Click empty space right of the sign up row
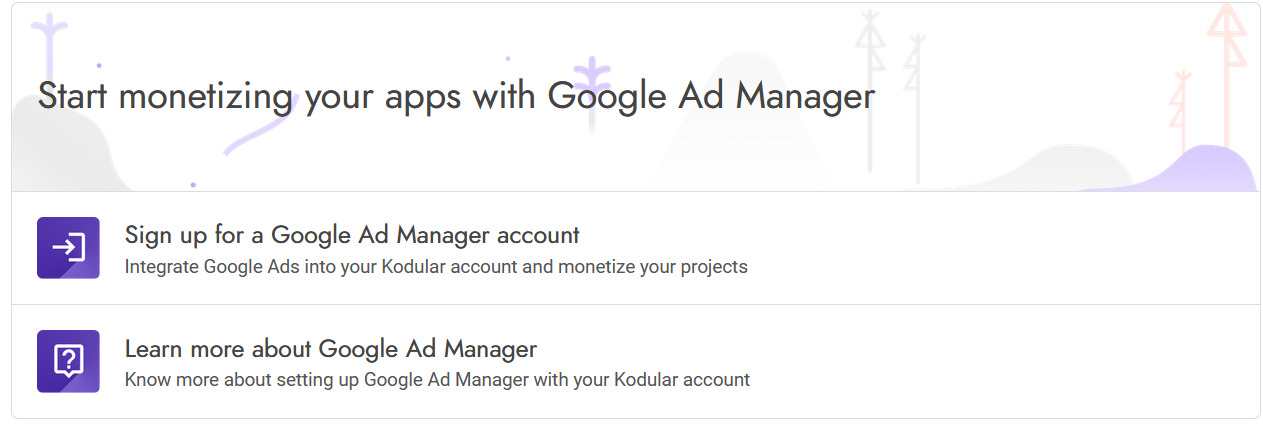The height and width of the screenshot is (440, 1263). coord(1000,248)
